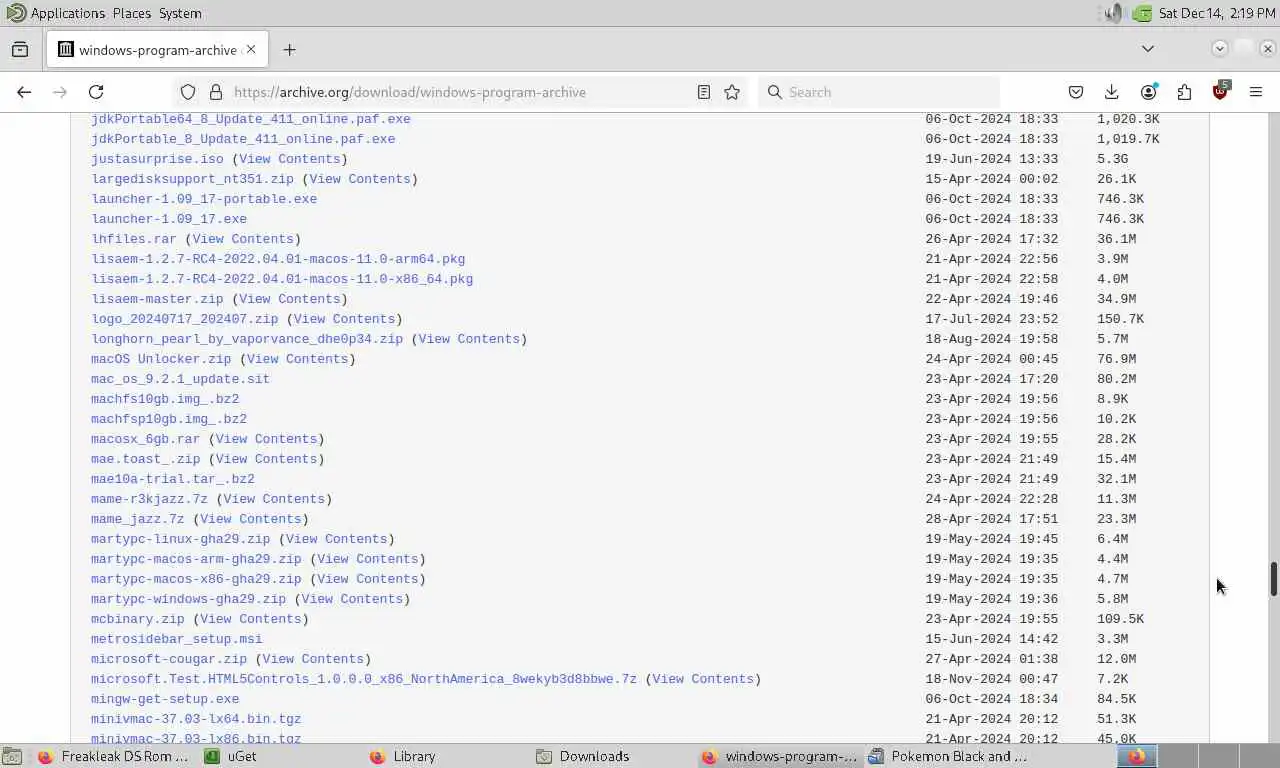Reload the current archive.org page
Screen dimensions: 1280x768
96,92
